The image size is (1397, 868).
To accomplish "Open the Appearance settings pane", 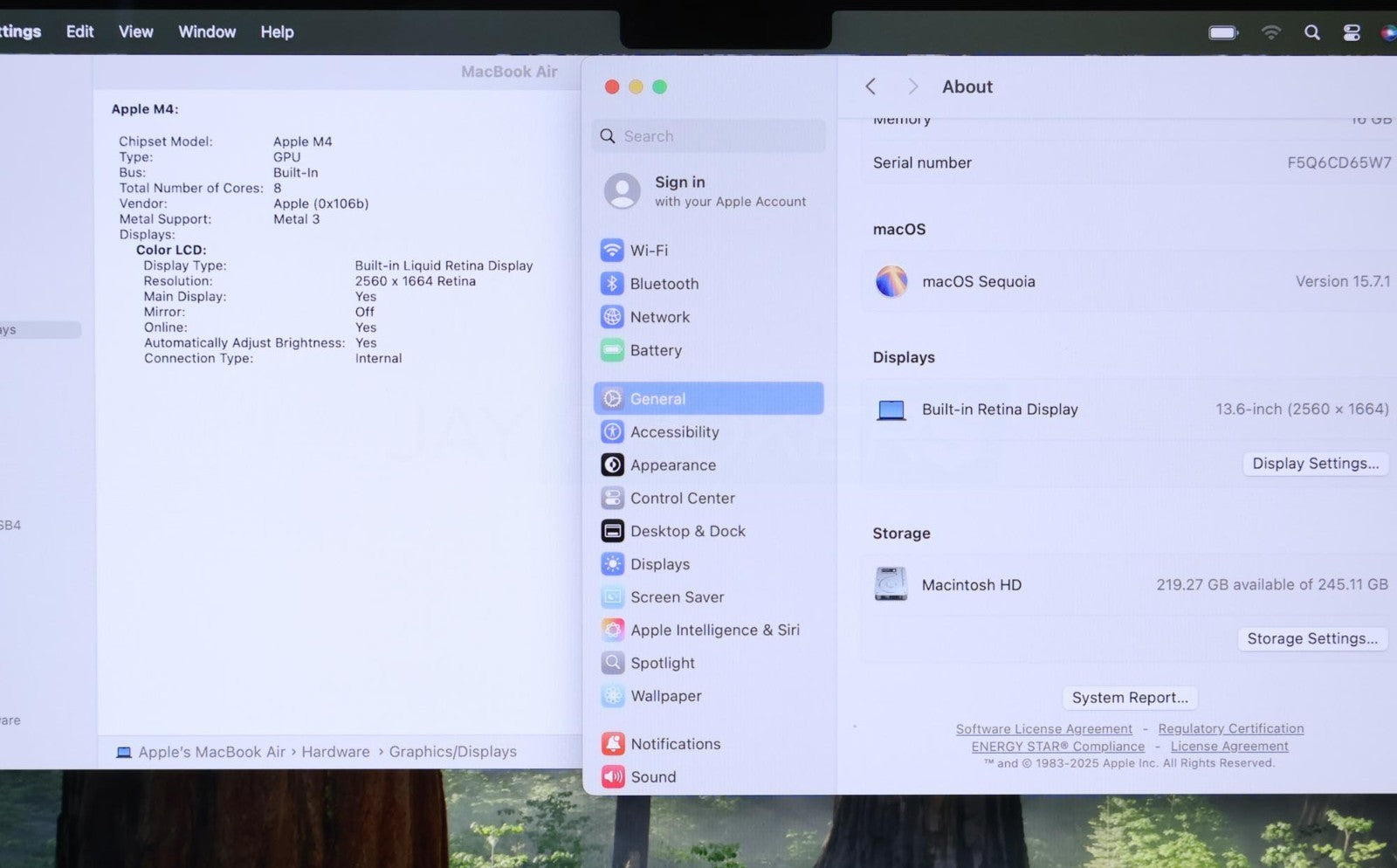I will coord(672,465).
